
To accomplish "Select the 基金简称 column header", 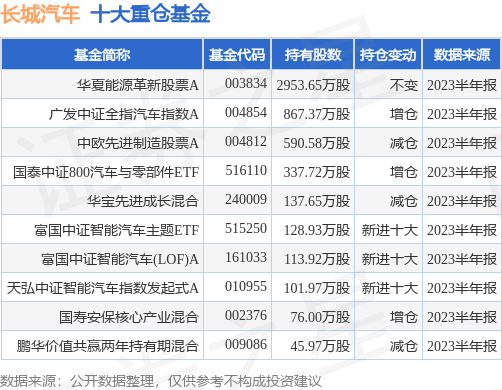I will (x=102, y=55).
